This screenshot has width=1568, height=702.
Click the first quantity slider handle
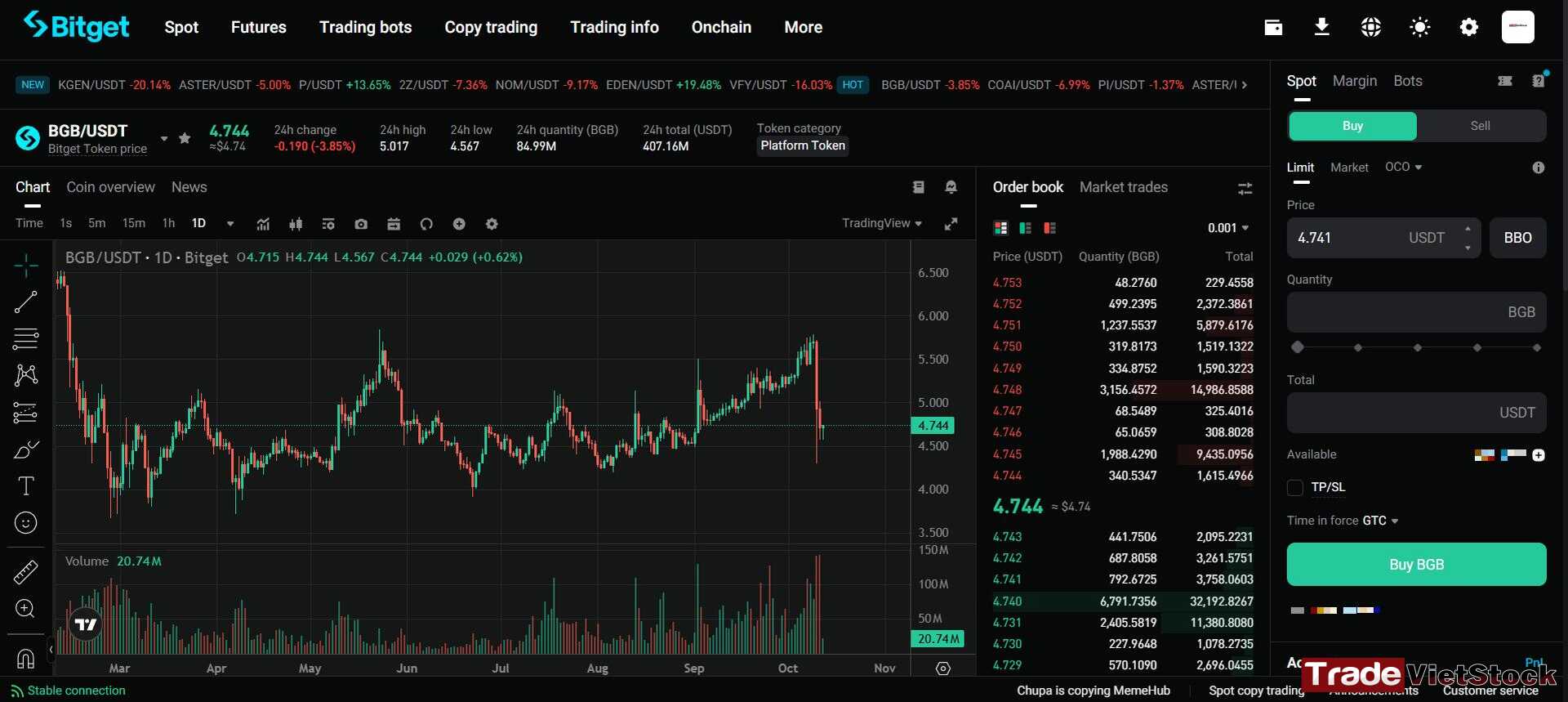click(1297, 347)
